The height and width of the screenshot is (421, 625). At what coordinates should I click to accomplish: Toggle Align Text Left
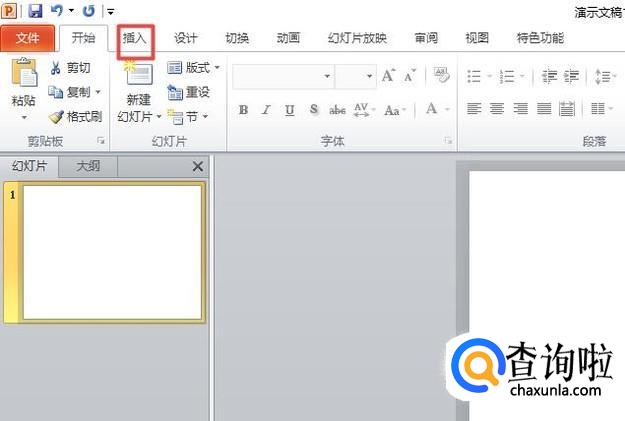(x=474, y=108)
